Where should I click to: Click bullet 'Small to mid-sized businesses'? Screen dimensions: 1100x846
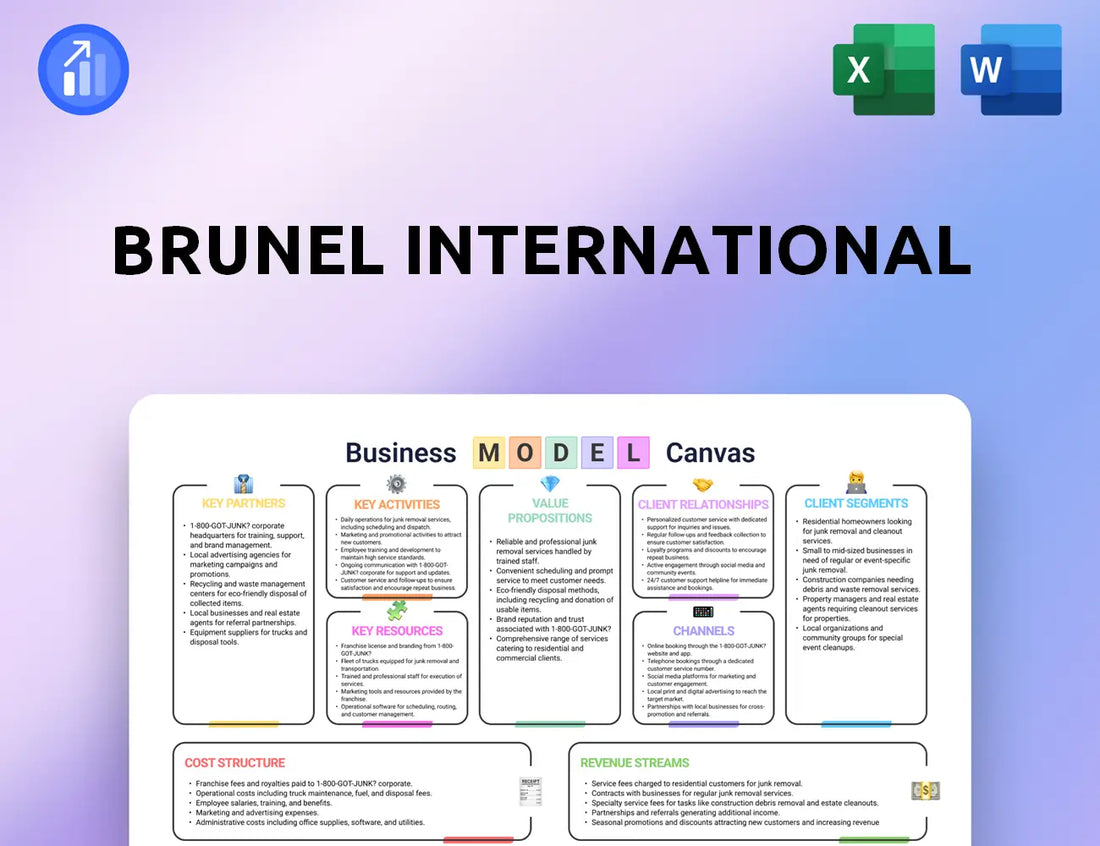coord(856,560)
